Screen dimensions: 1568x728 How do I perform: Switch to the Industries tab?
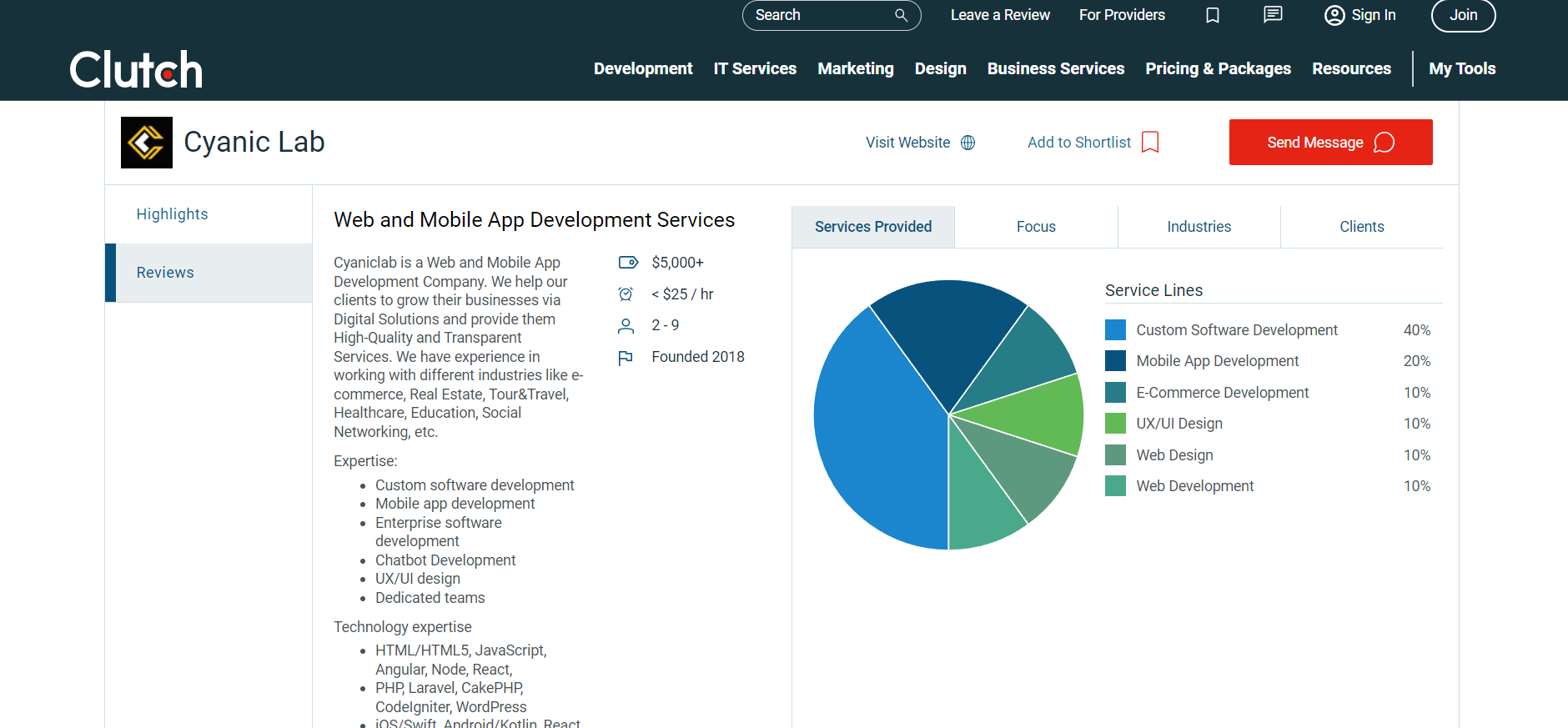(x=1199, y=227)
